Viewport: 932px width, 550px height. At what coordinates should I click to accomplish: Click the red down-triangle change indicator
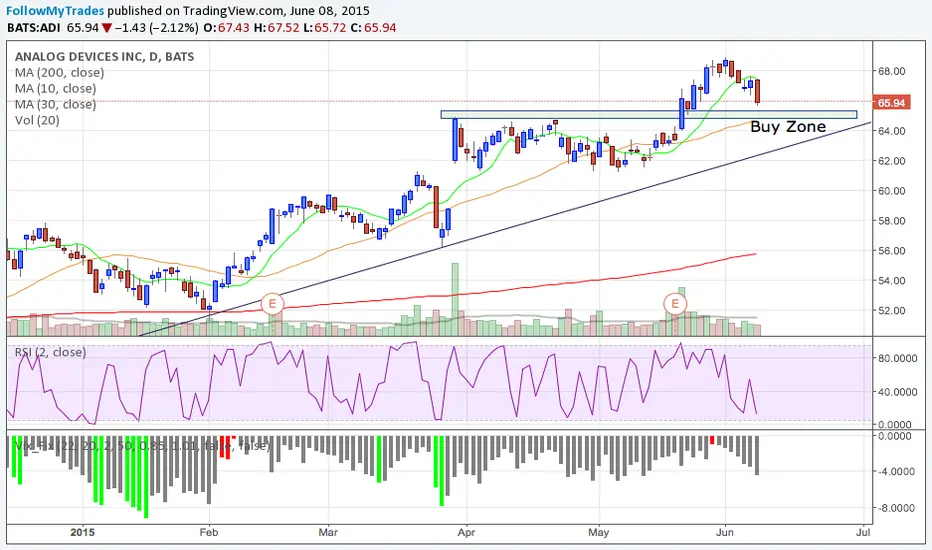106,28
